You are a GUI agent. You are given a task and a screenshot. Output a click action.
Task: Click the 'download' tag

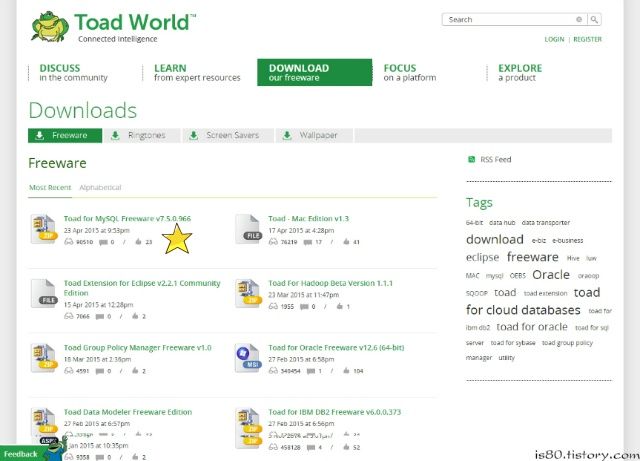coord(495,239)
